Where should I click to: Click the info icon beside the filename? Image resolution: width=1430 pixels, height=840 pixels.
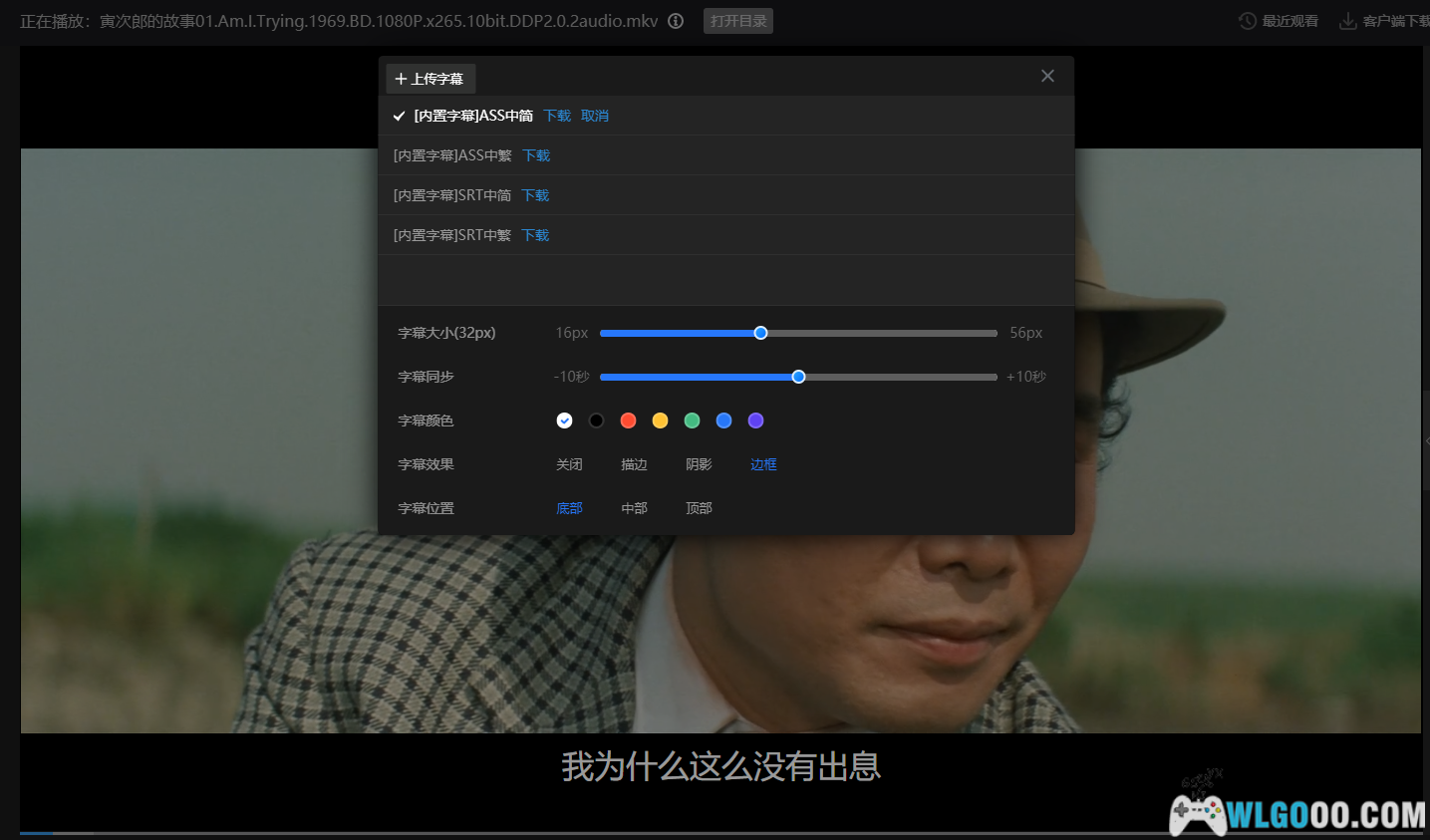[676, 21]
